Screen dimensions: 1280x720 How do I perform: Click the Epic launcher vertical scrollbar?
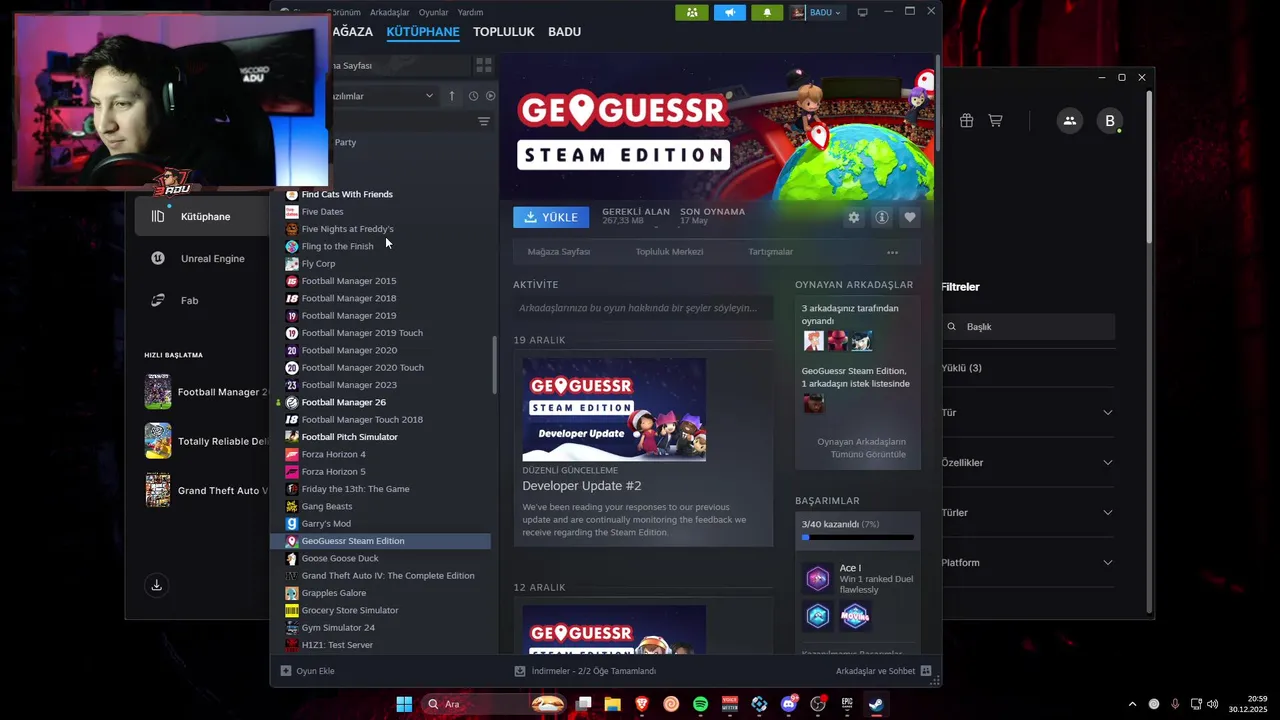(1149, 165)
